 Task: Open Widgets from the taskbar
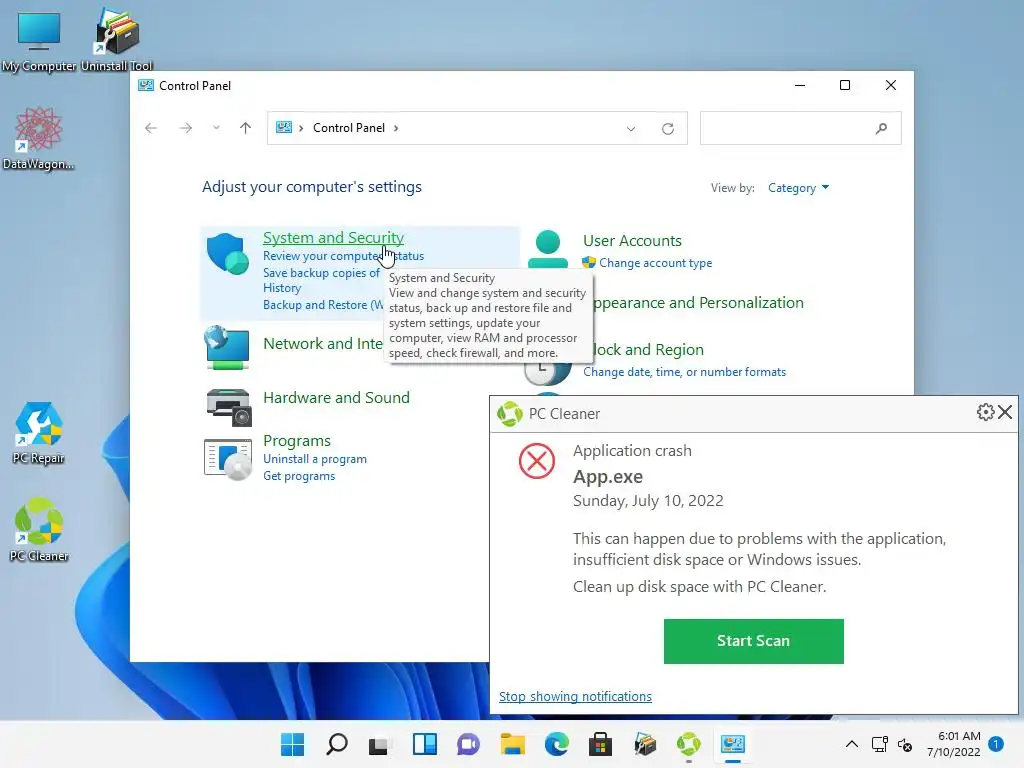(x=424, y=744)
